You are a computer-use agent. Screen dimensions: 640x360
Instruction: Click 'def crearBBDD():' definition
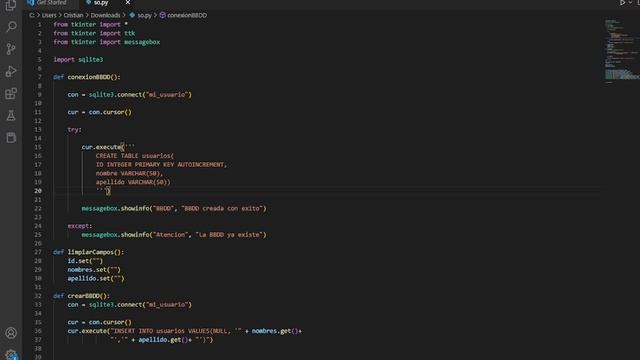point(82,296)
